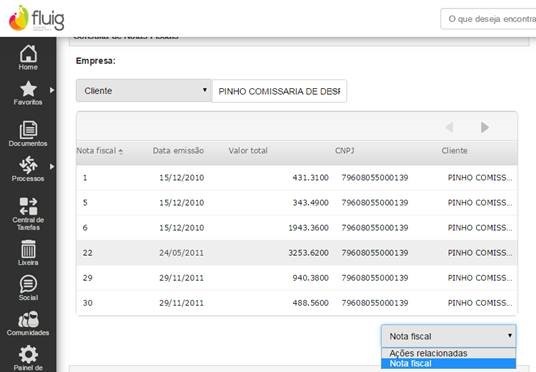Select row with nota fiscal 30

pos(297,303)
